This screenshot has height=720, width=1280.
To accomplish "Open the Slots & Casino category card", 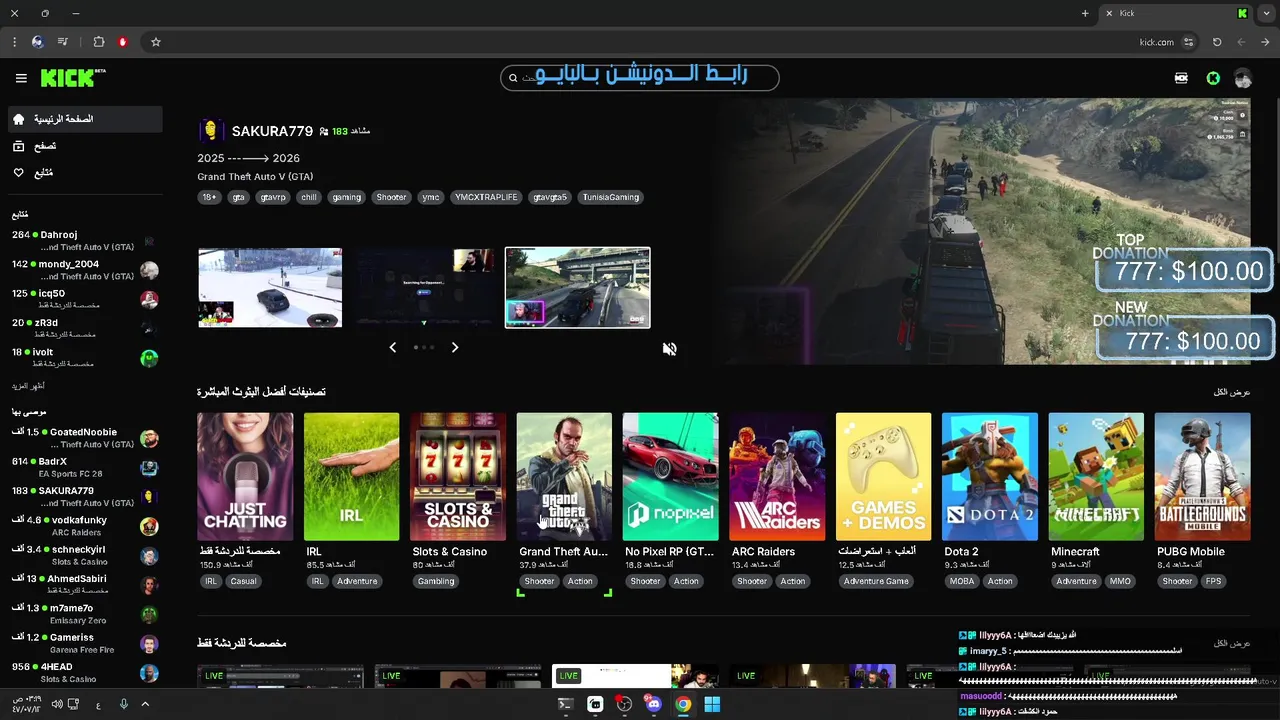I will coord(458,477).
